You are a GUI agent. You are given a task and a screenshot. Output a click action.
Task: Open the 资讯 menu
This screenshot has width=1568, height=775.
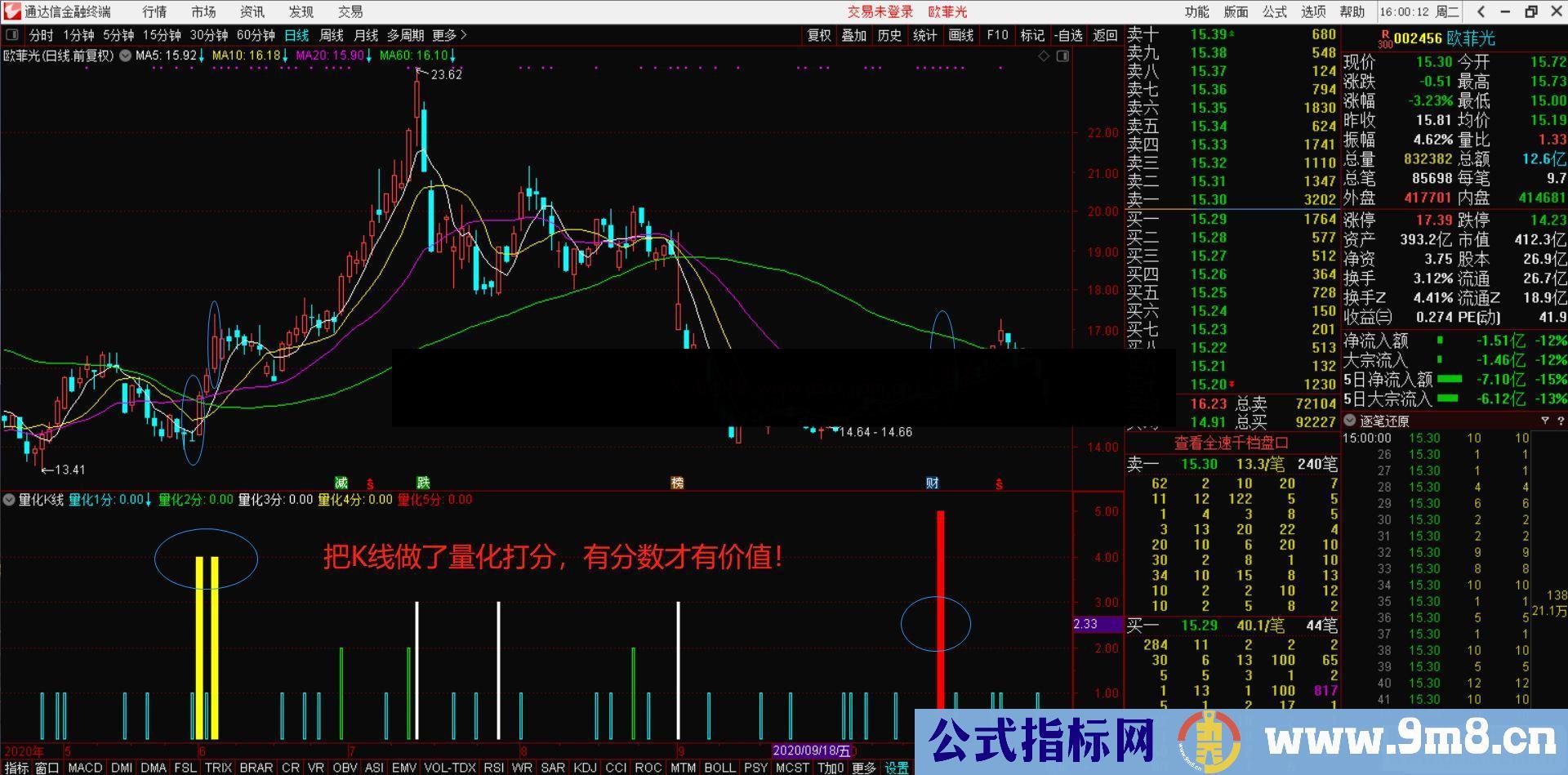click(252, 11)
